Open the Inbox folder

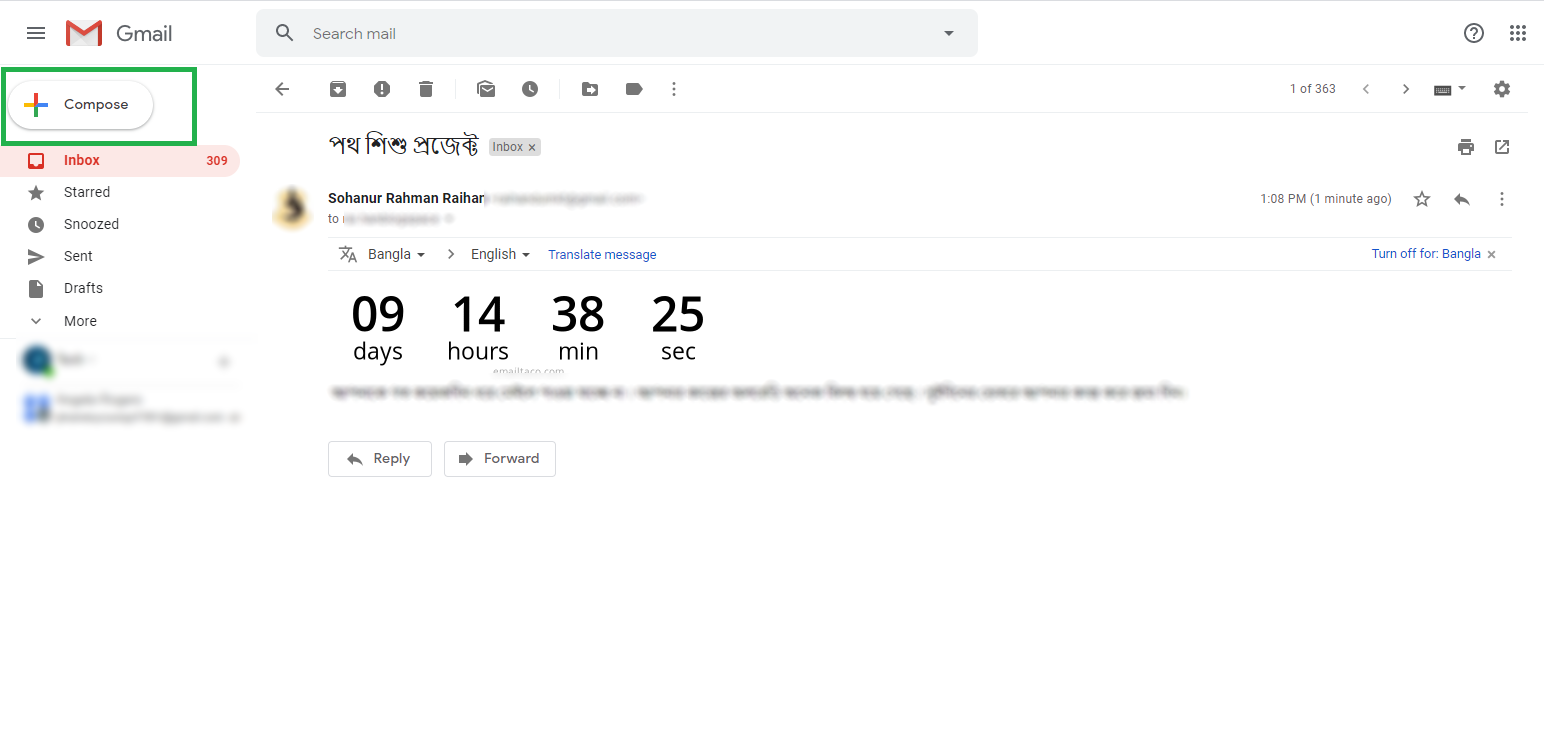[120, 160]
